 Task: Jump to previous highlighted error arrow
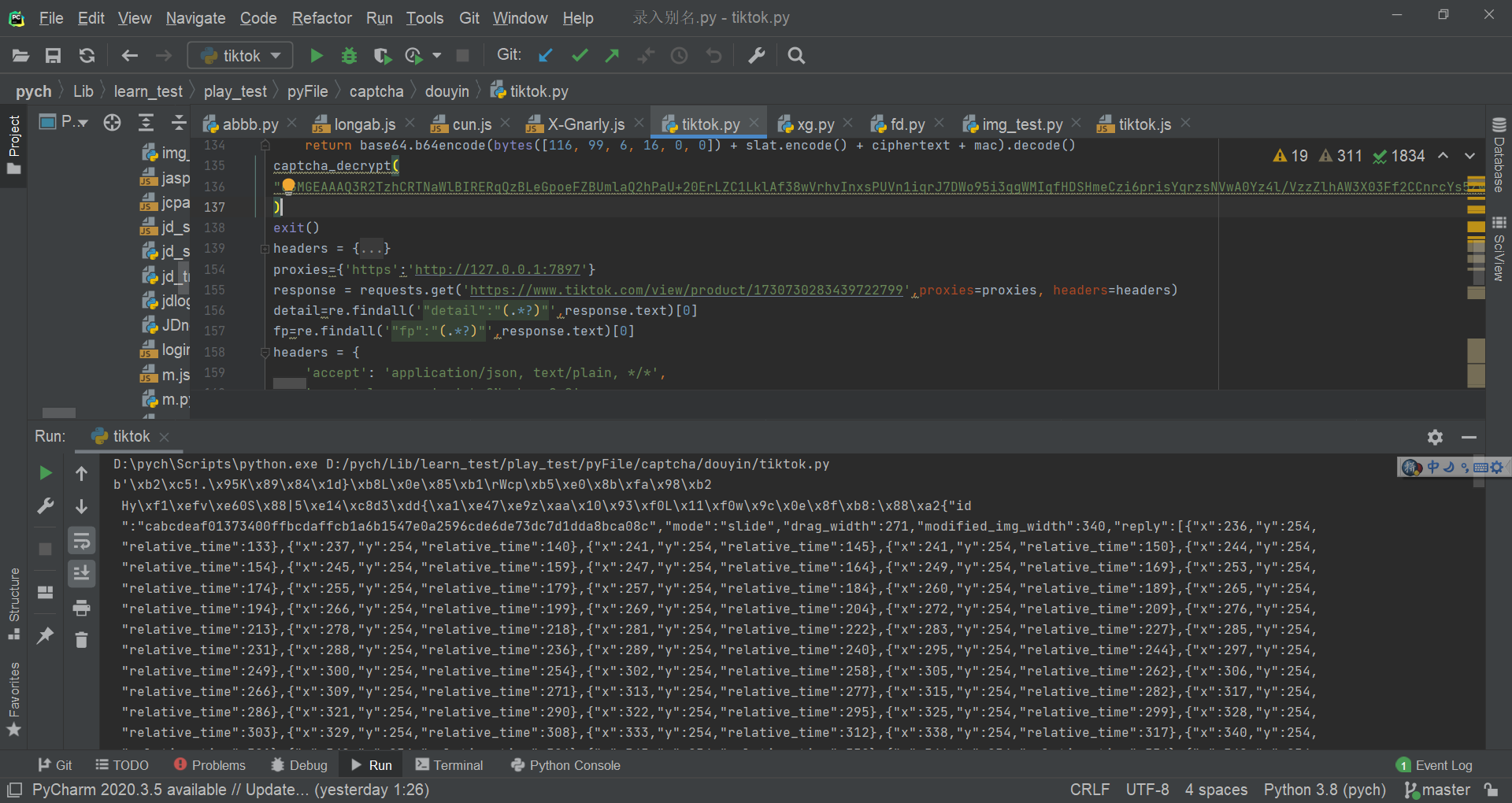pyautogui.click(x=1443, y=156)
